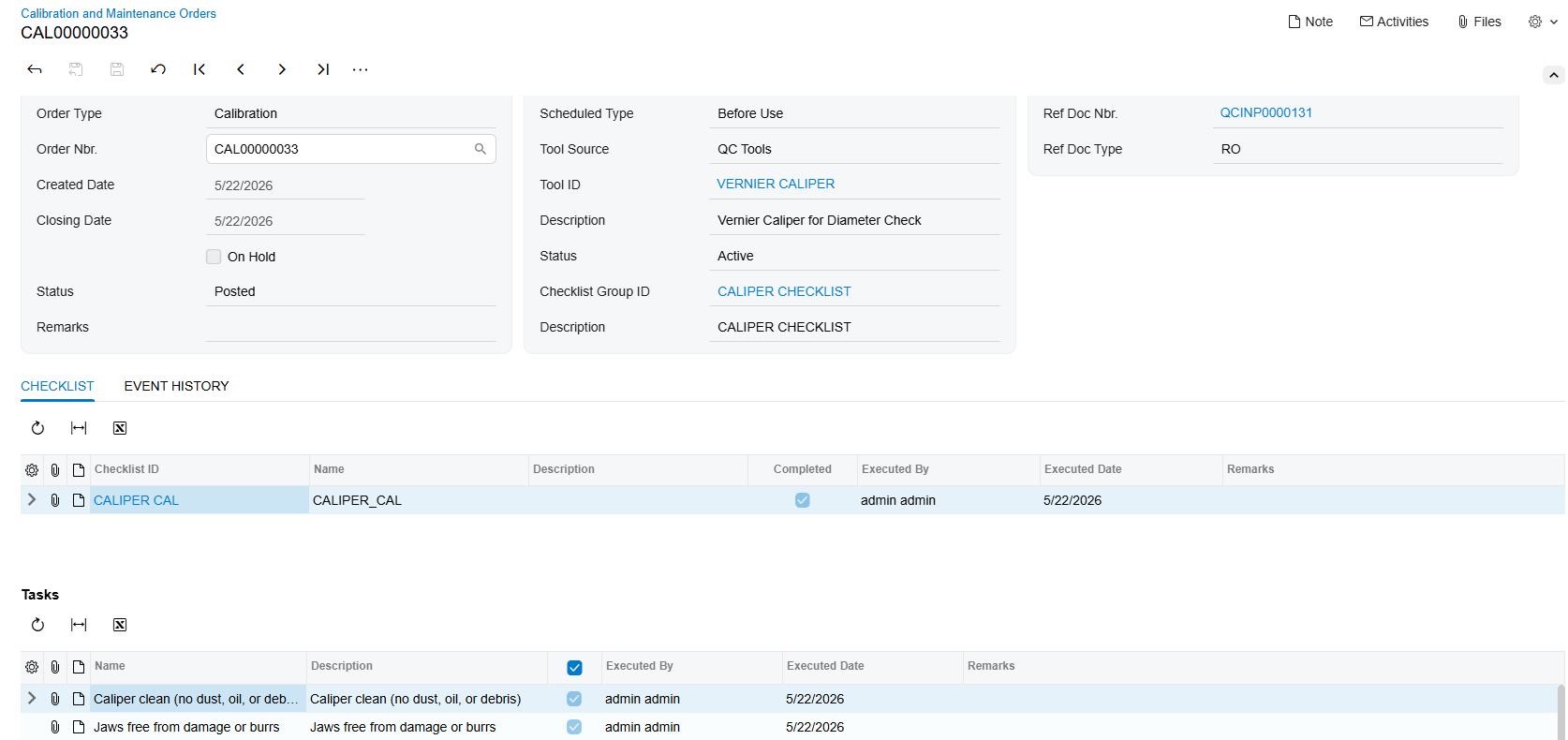Image resolution: width=1568 pixels, height=740 pixels.
Task: Fit columns in the Tasks grid
Action: point(79,625)
